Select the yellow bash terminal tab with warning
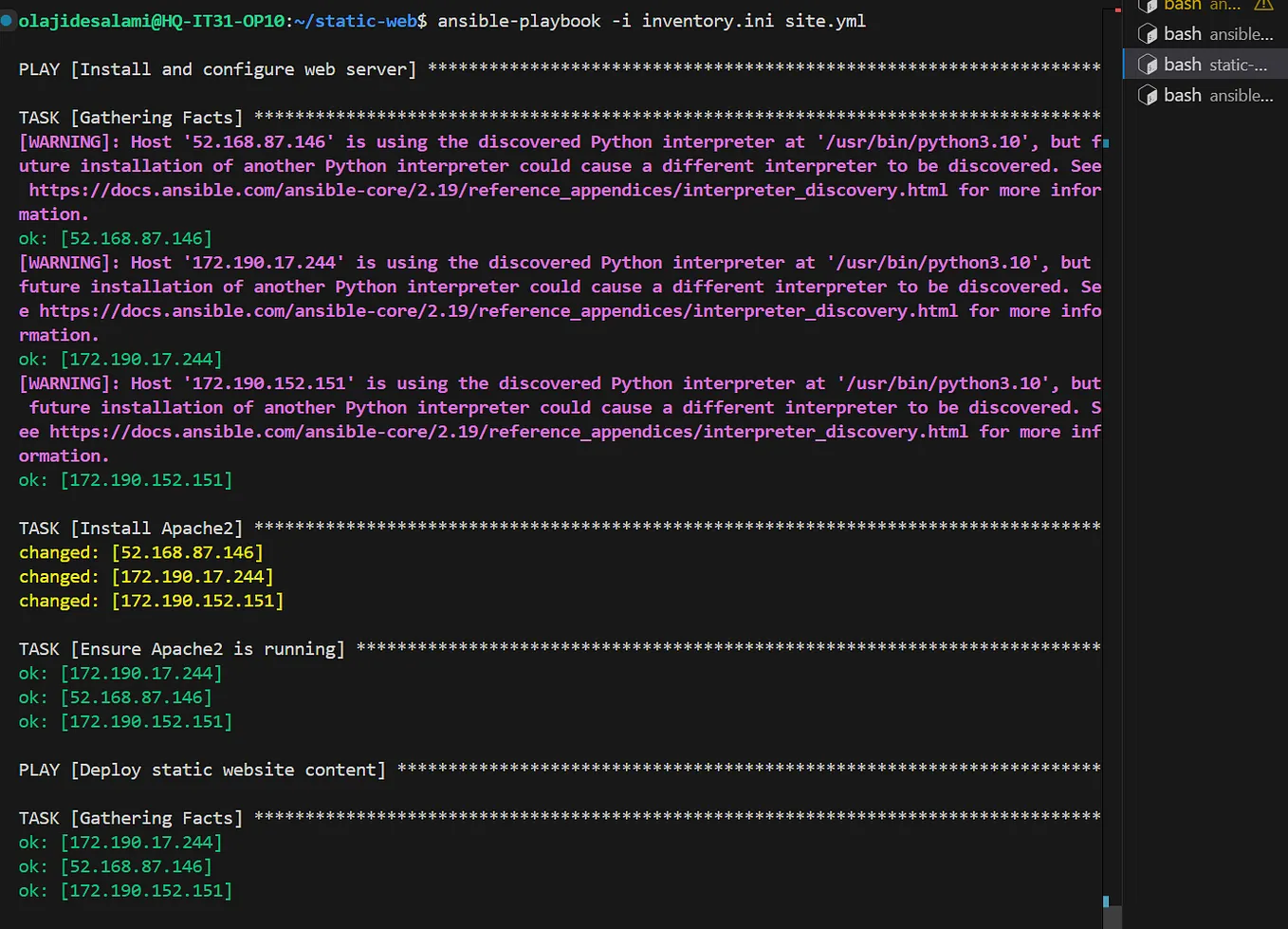The height and width of the screenshot is (929, 1288). 1205,6
